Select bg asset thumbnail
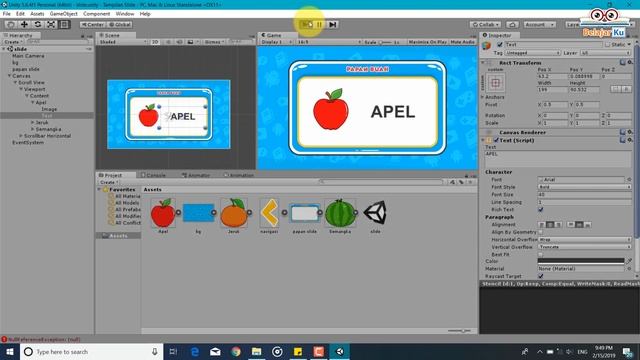Viewport: 640px width, 360px height. (198, 213)
